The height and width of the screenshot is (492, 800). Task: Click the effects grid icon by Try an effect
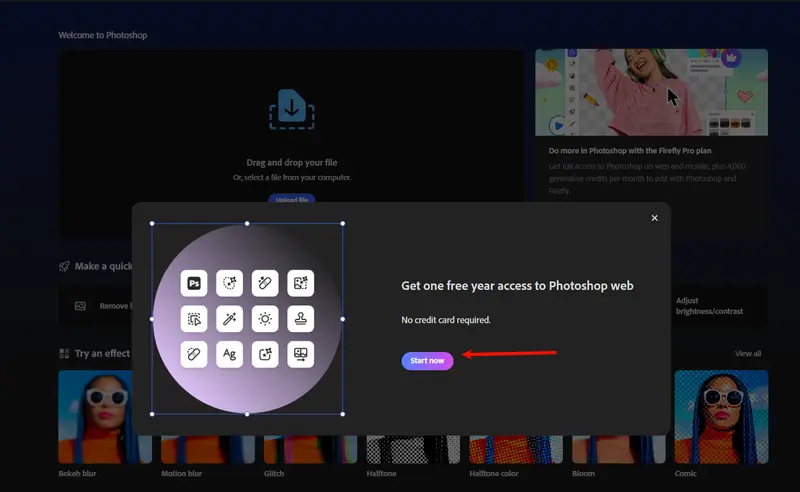tap(64, 353)
